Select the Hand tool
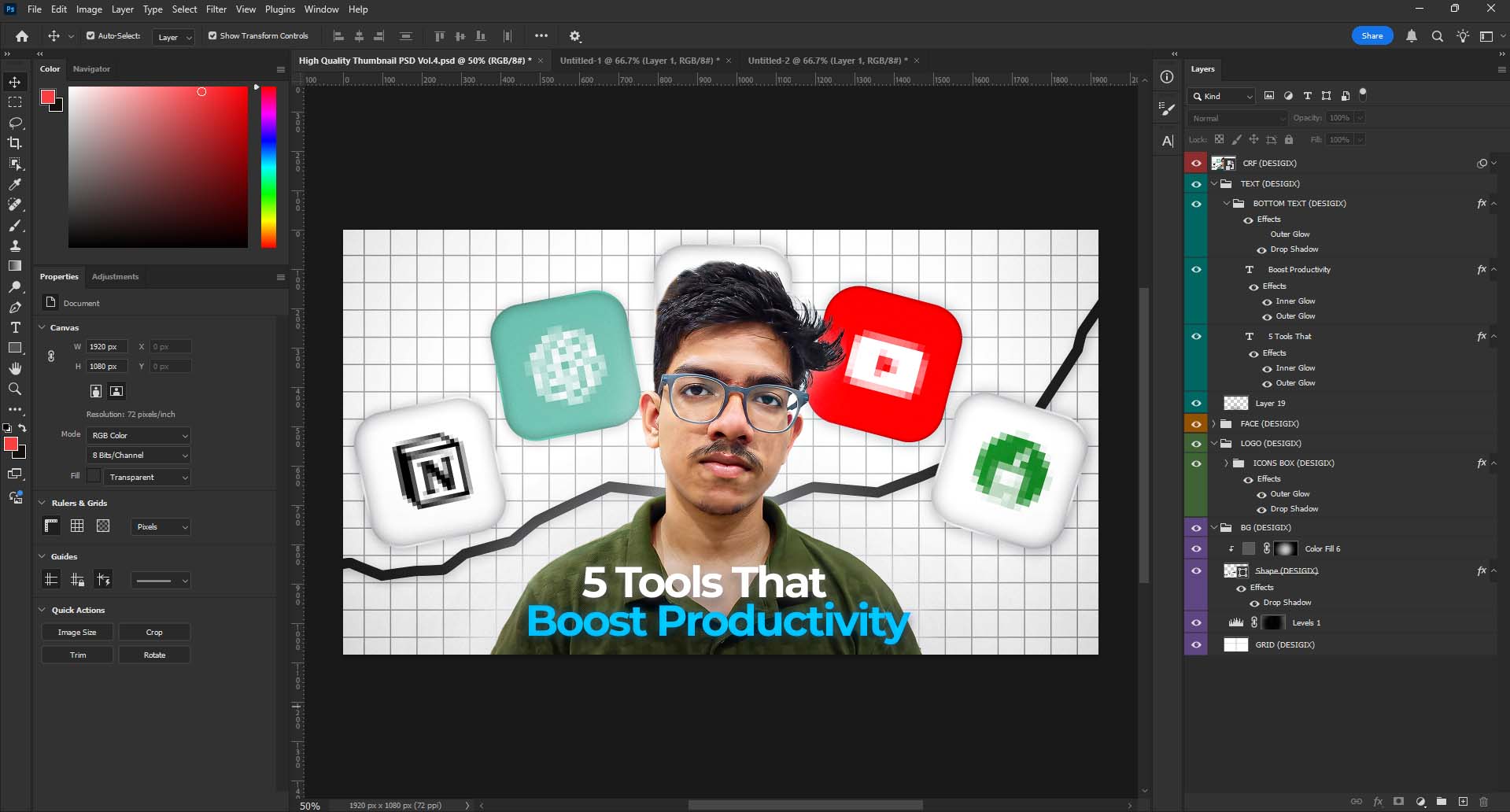The height and width of the screenshot is (812, 1510). coord(15,368)
